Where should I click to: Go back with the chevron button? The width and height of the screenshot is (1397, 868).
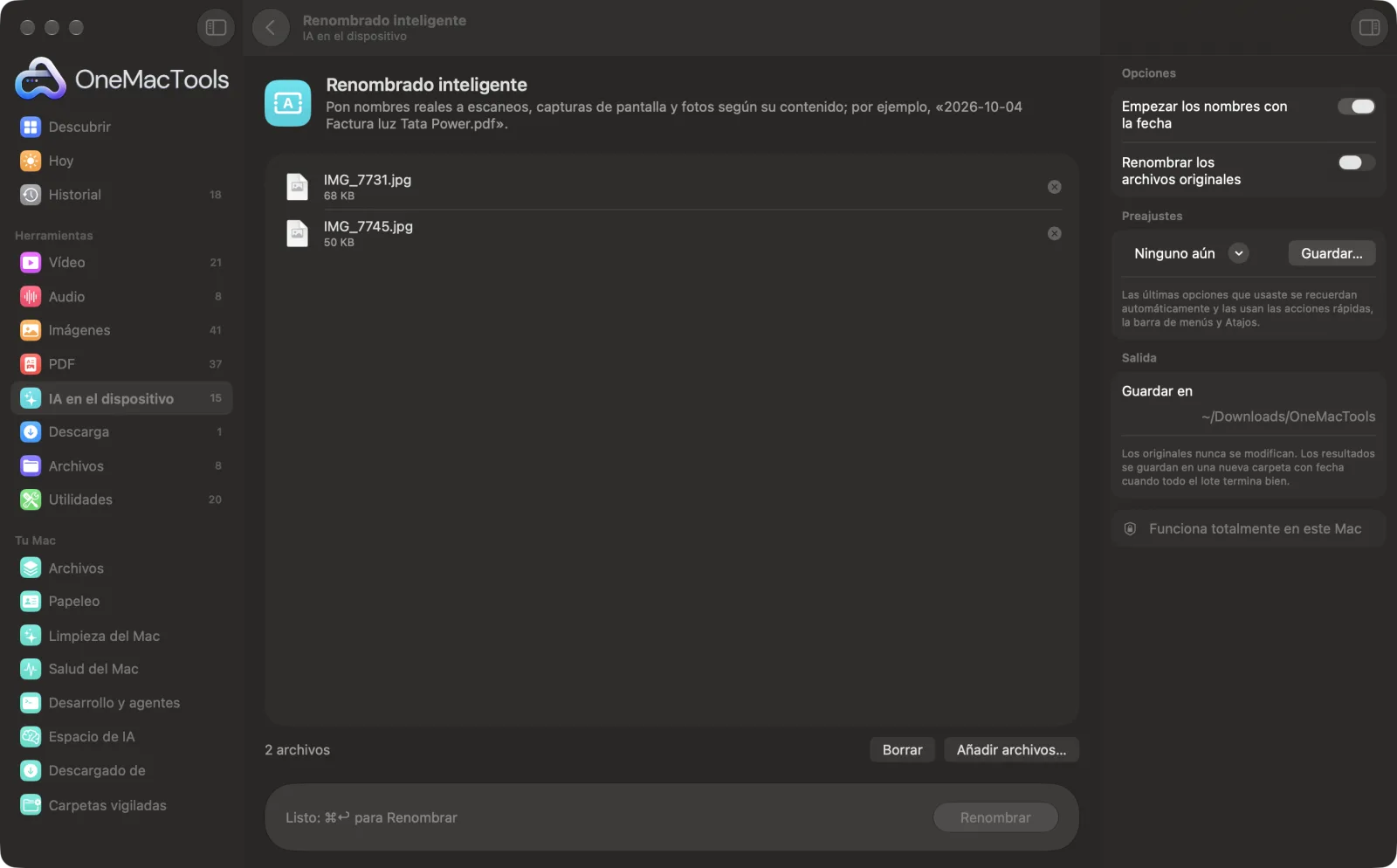(271, 28)
